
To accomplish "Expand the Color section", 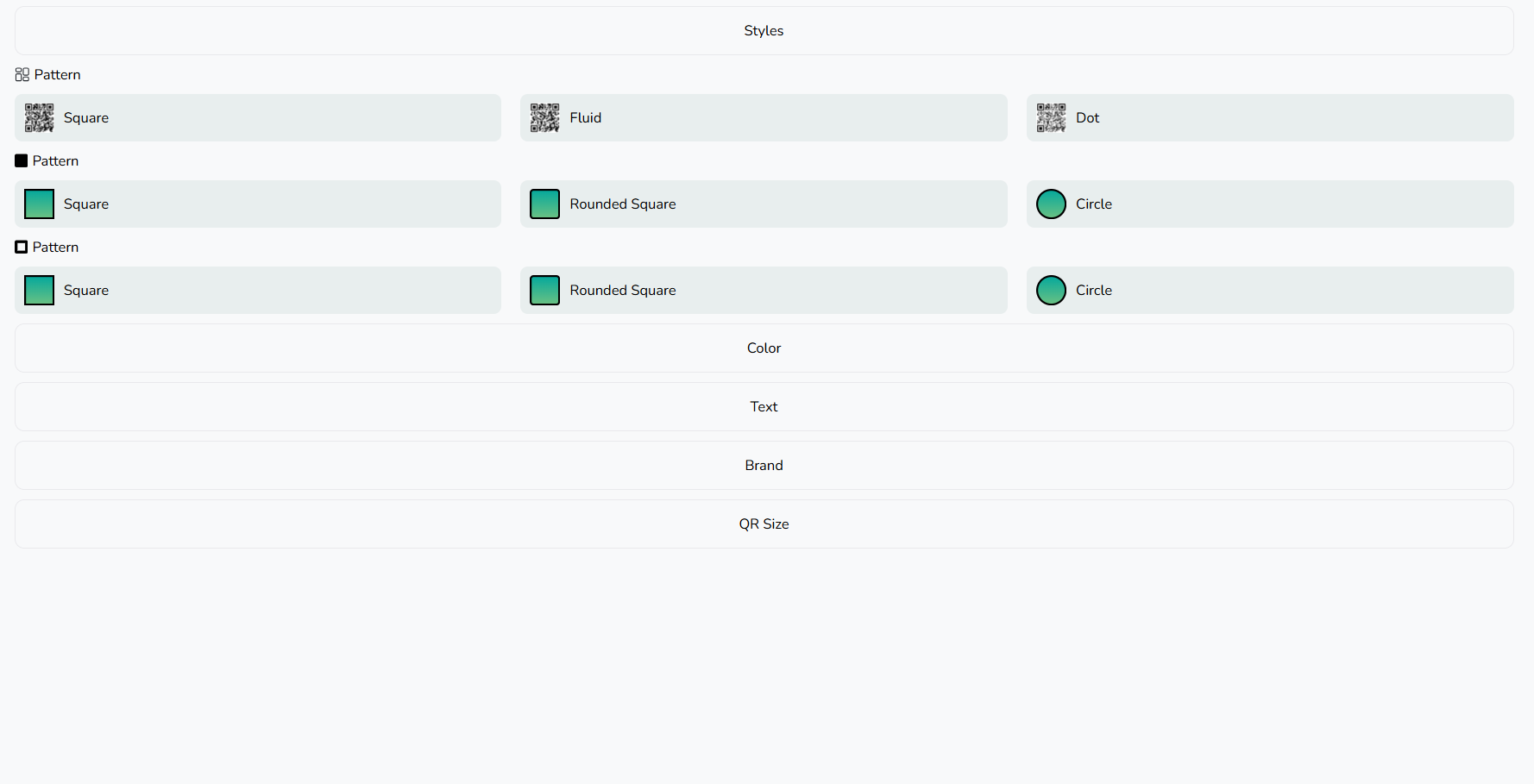I will click(x=764, y=348).
